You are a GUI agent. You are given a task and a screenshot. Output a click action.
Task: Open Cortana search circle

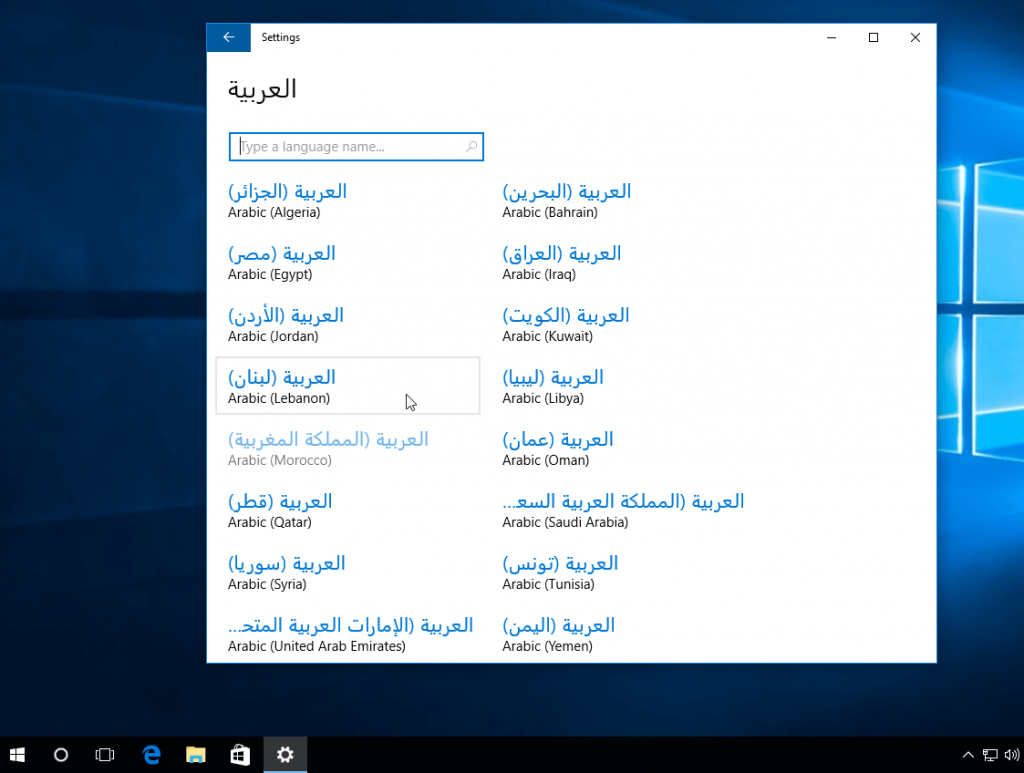click(61, 755)
